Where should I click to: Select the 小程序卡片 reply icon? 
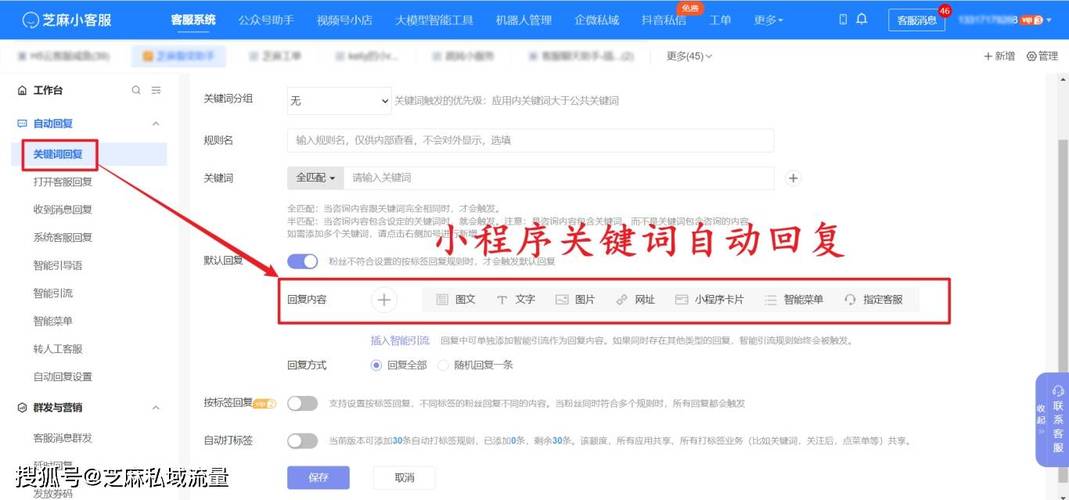(x=682, y=299)
